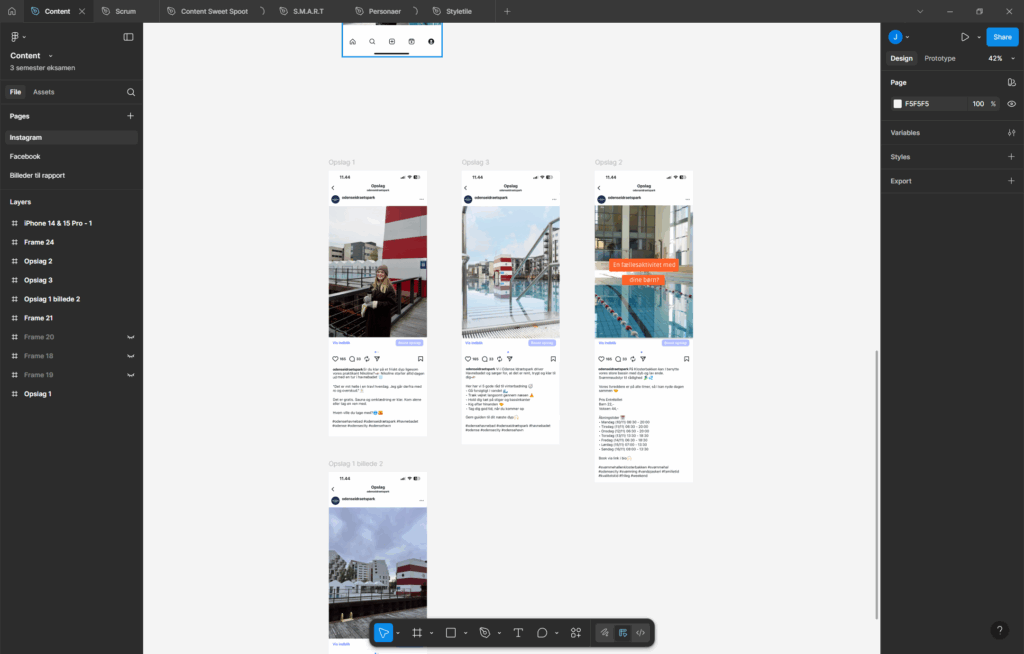This screenshot has height=654, width=1024.
Task: Toggle the sidebar panel collapse icon
Action: 129,37
